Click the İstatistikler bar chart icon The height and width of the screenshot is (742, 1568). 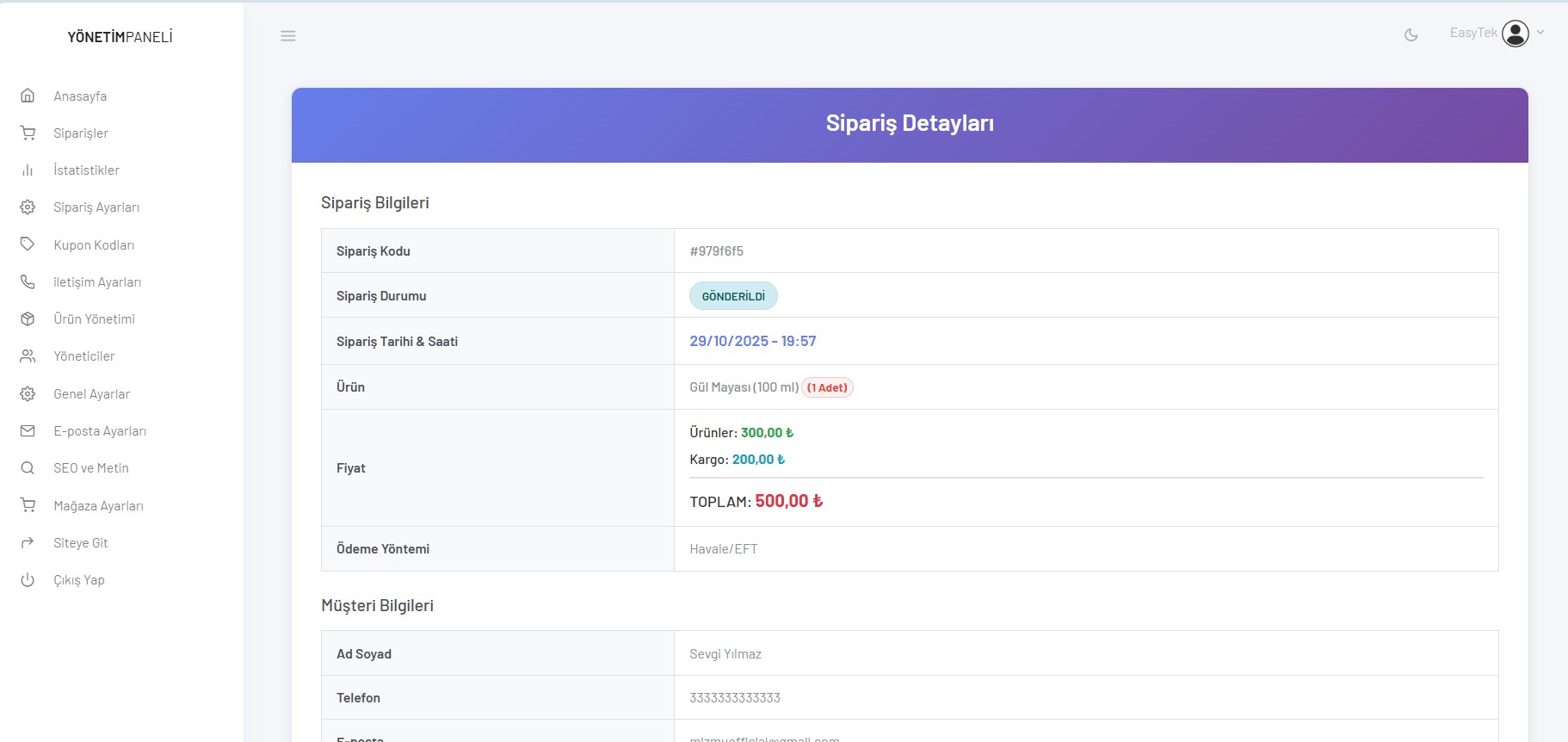(28, 170)
